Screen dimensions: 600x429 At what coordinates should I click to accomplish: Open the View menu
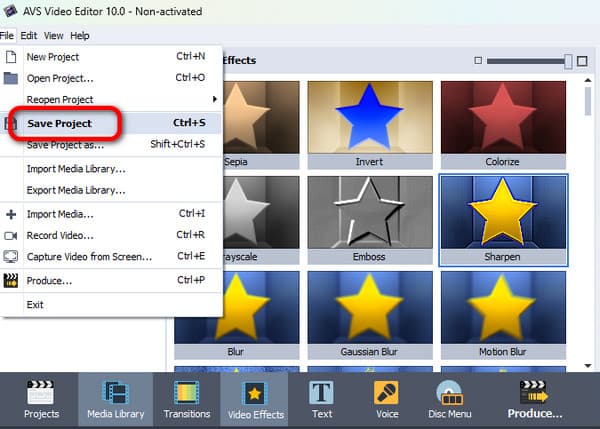[54, 36]
